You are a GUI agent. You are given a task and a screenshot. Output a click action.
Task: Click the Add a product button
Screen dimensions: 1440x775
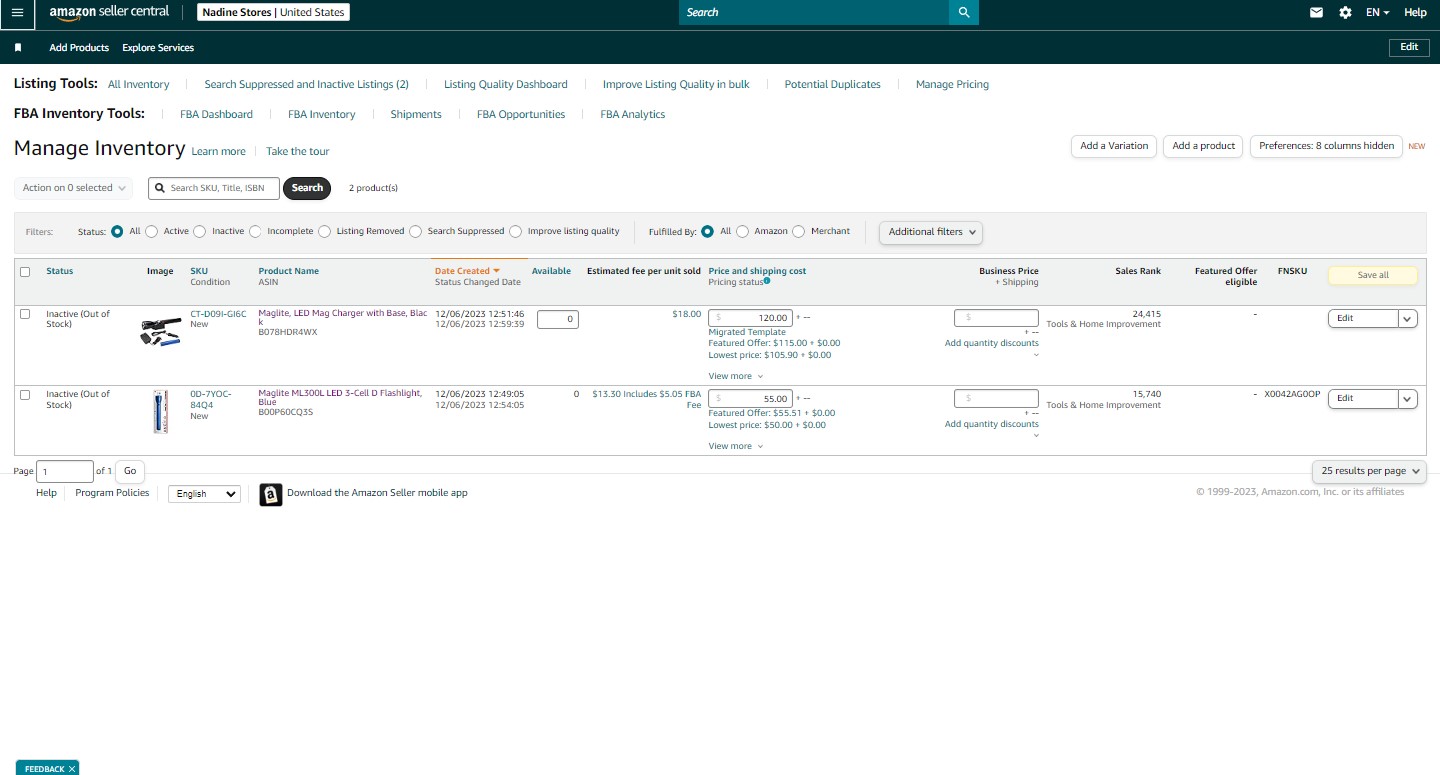[x=1203, y=146]
